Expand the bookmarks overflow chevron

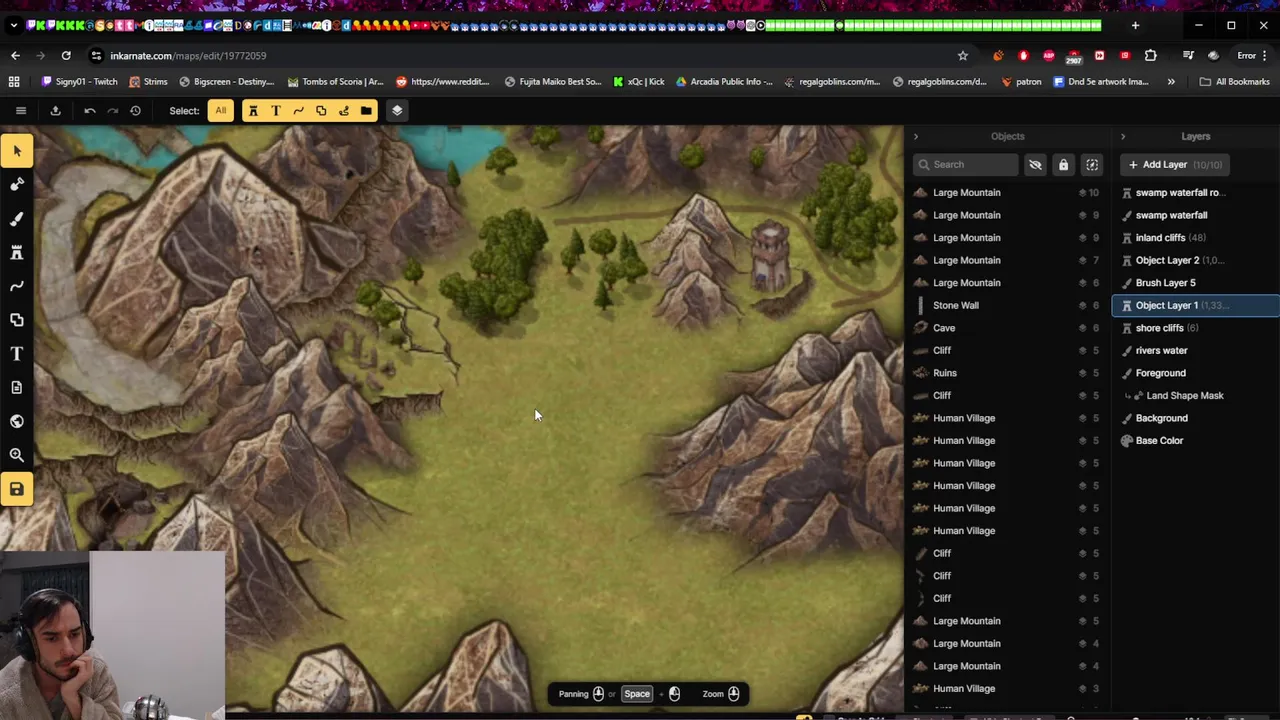pyautogui.click(x=1171, y=82)
